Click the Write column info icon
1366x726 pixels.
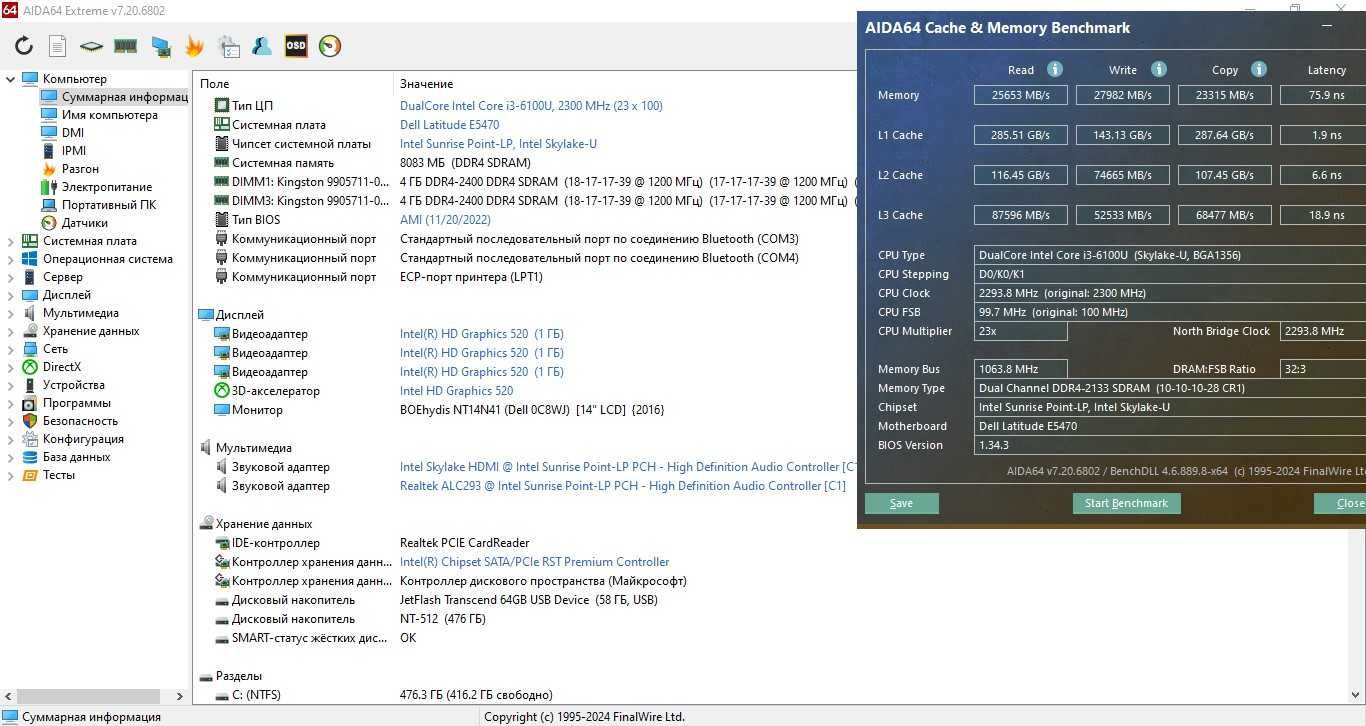1158,69
